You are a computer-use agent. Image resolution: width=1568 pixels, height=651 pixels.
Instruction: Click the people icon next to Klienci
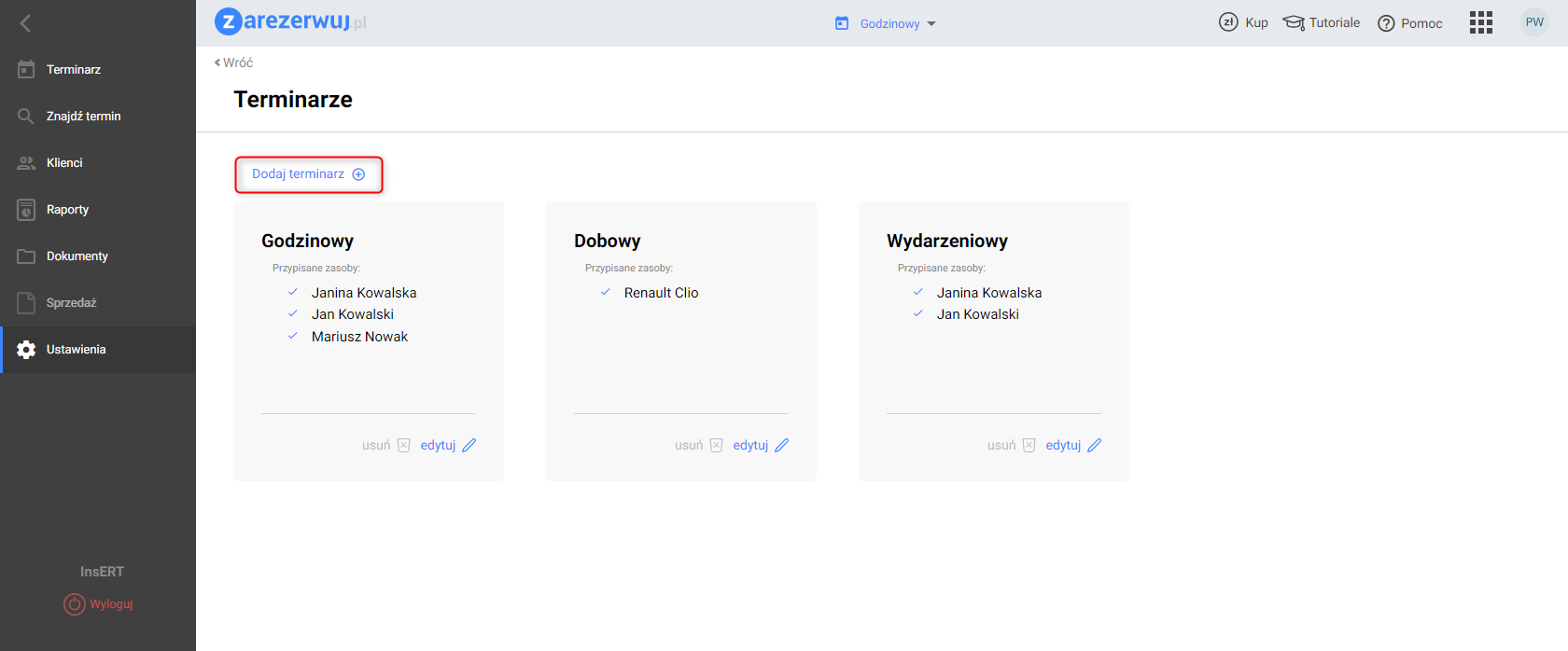click(26, 163)
